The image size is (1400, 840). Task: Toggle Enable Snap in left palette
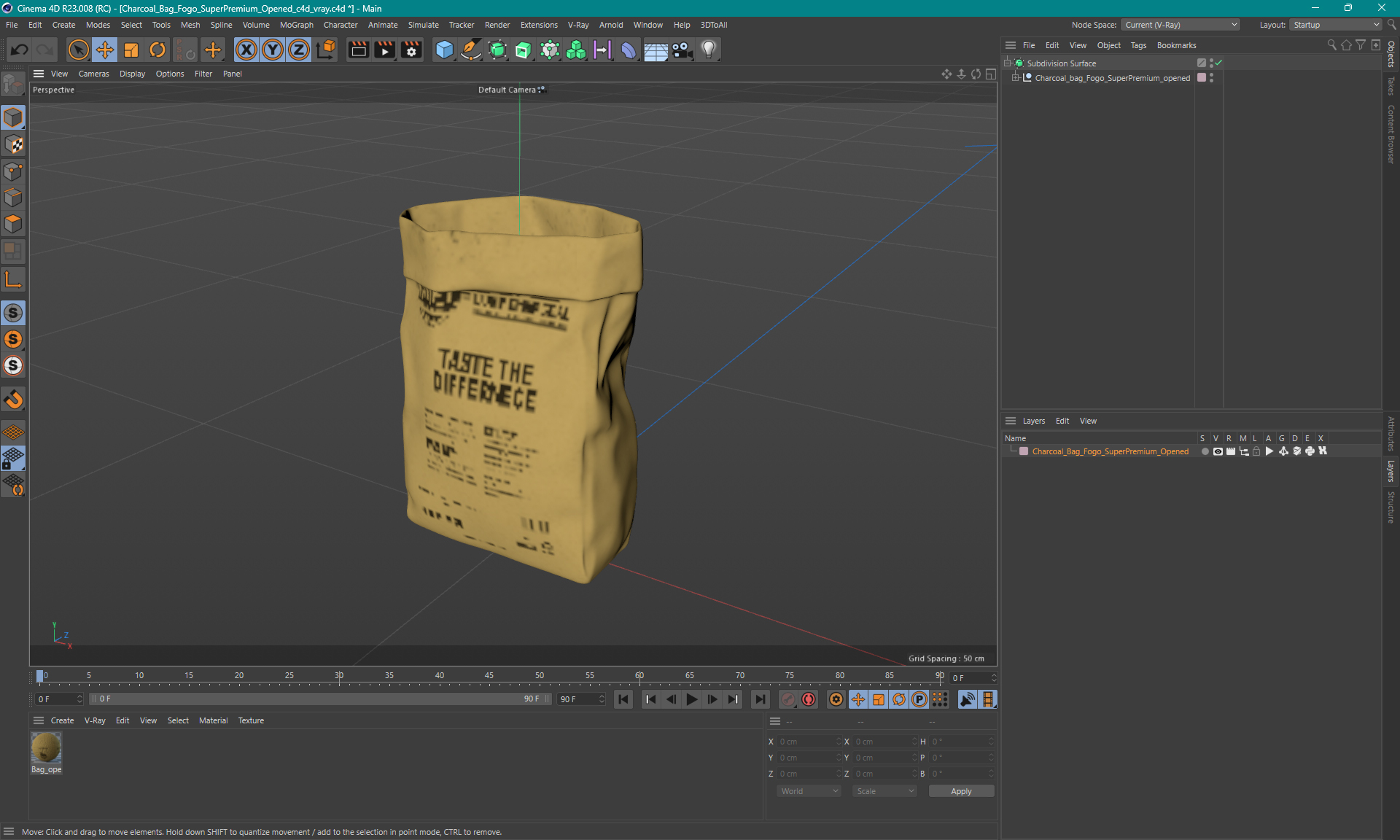[x=13, y=399]
